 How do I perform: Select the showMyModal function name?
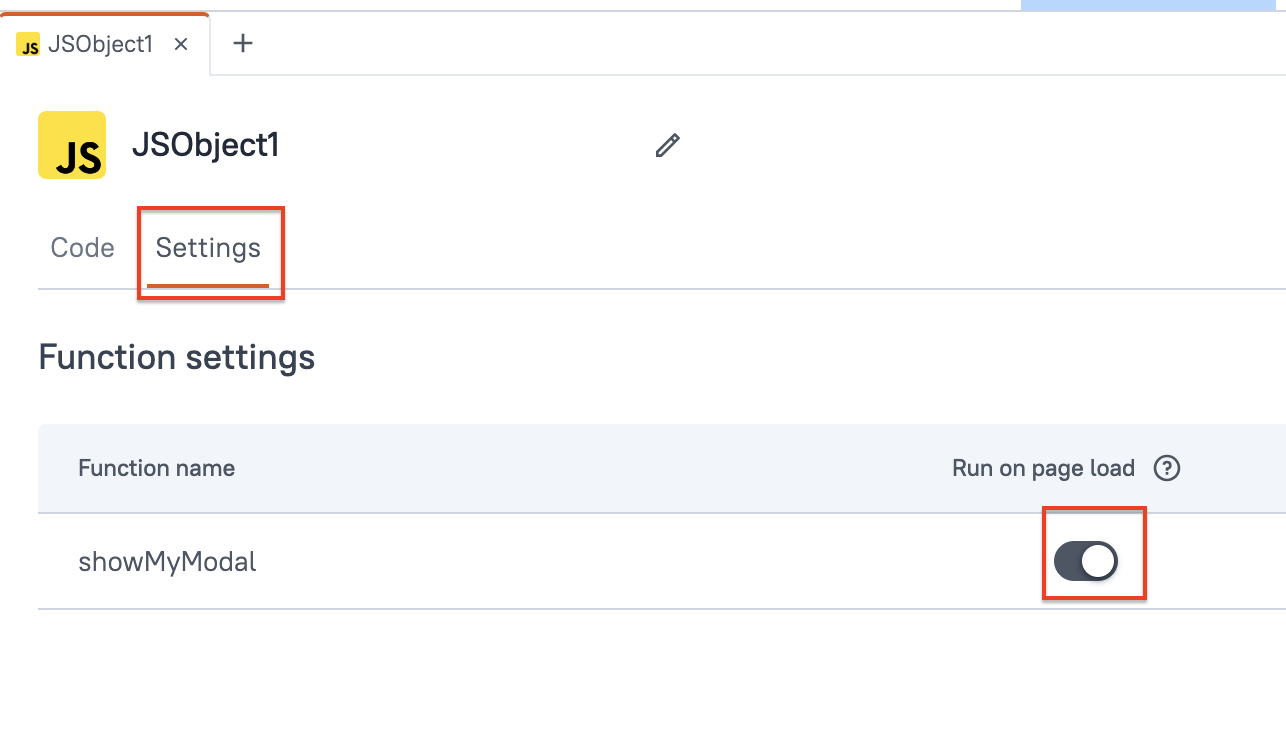point(167,562)
